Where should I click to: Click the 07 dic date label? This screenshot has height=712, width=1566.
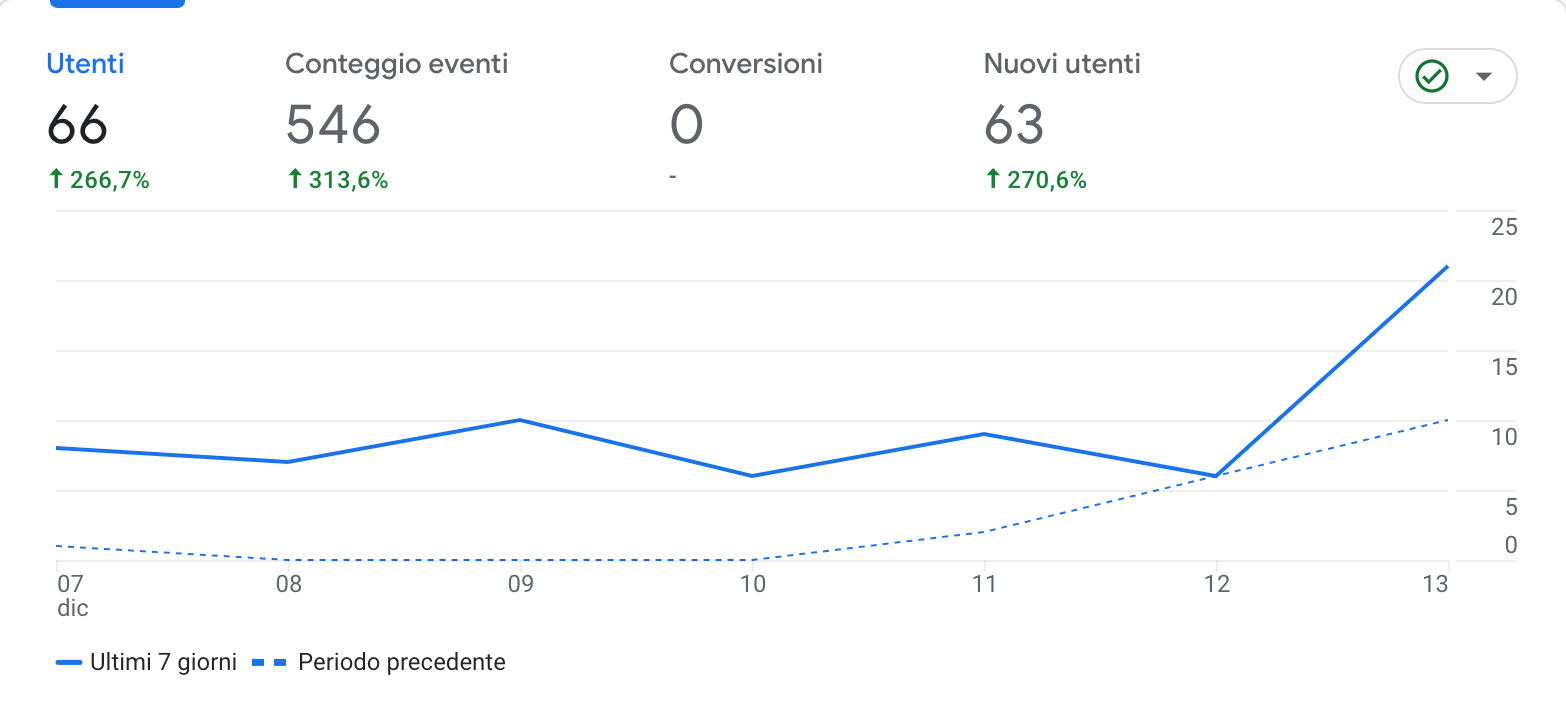71,595
